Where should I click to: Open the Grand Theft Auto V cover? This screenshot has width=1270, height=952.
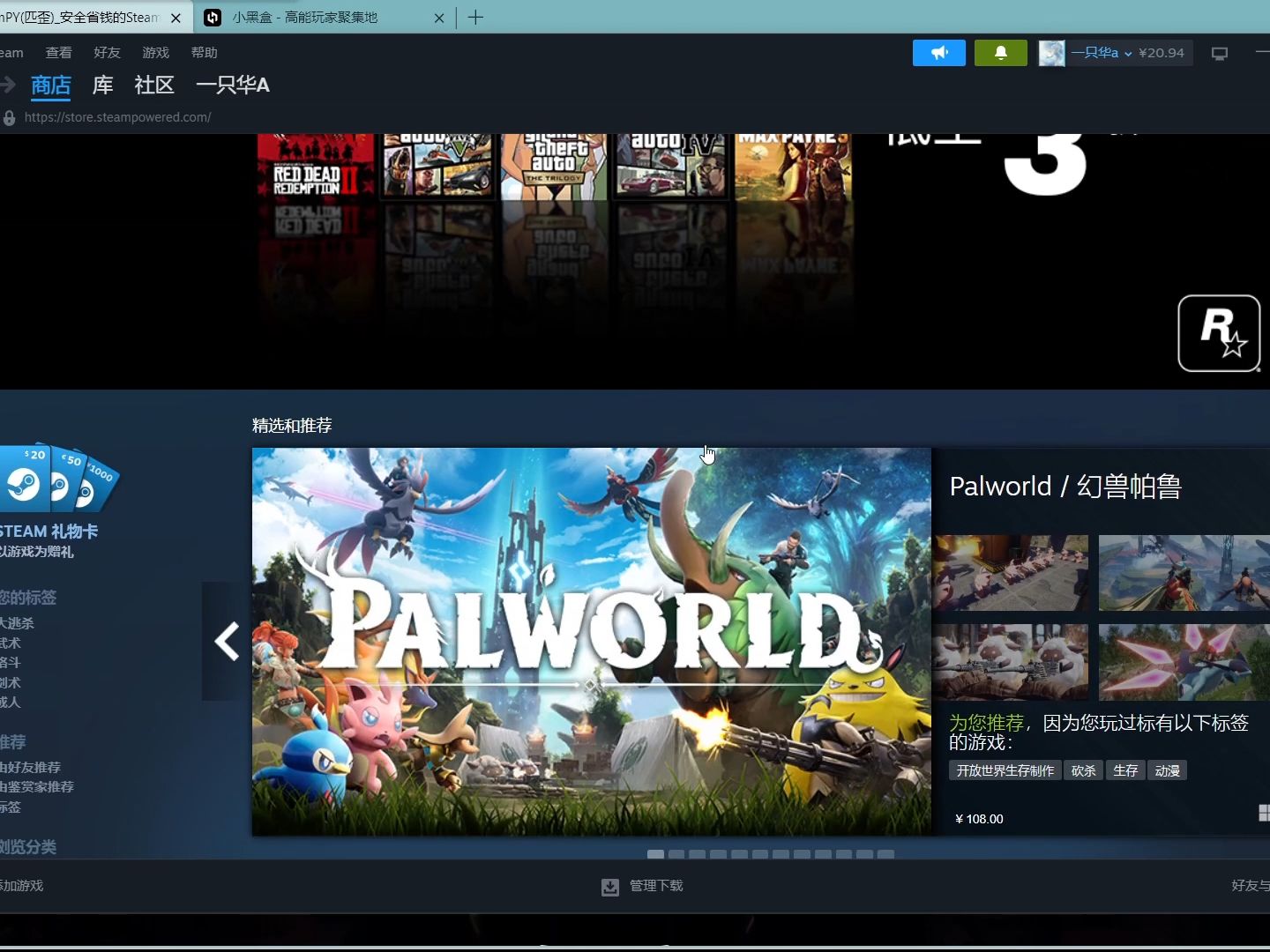click(438, 165)
